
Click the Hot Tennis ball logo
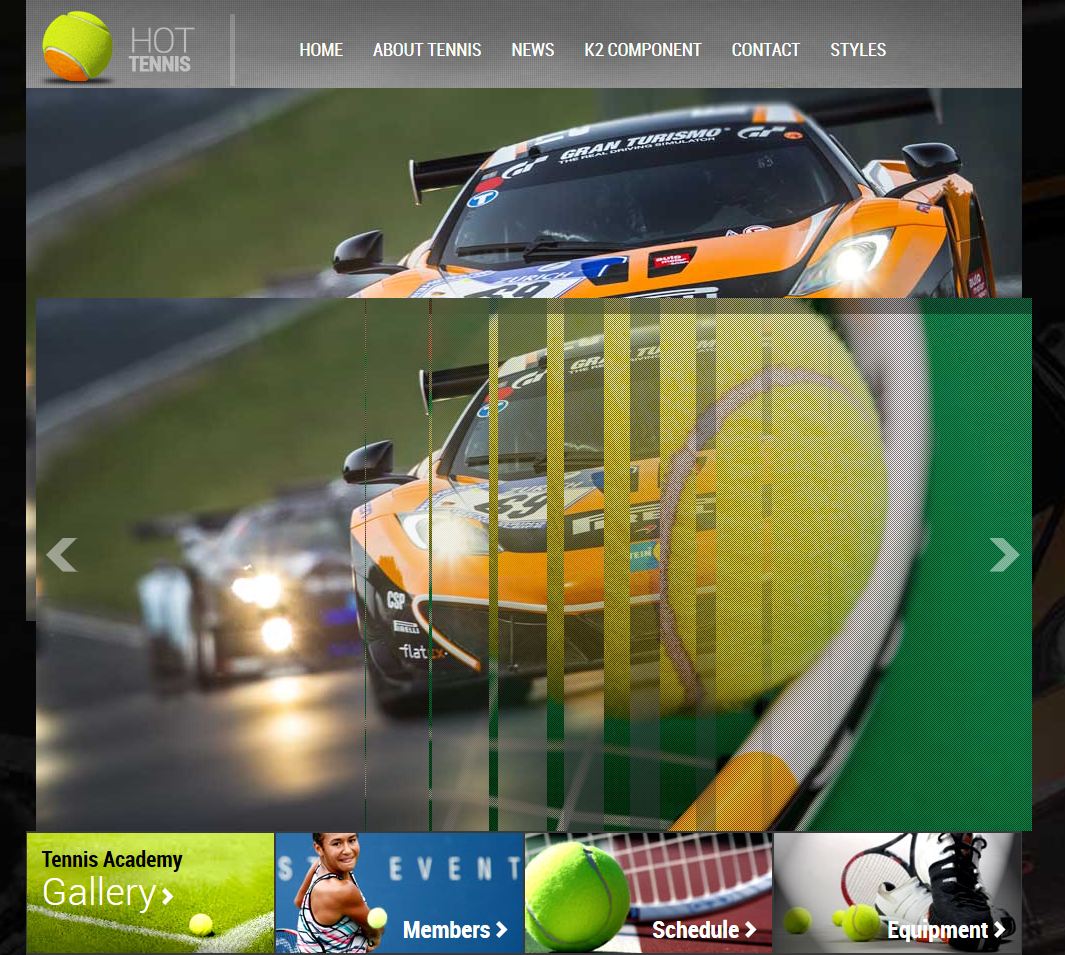77,46
